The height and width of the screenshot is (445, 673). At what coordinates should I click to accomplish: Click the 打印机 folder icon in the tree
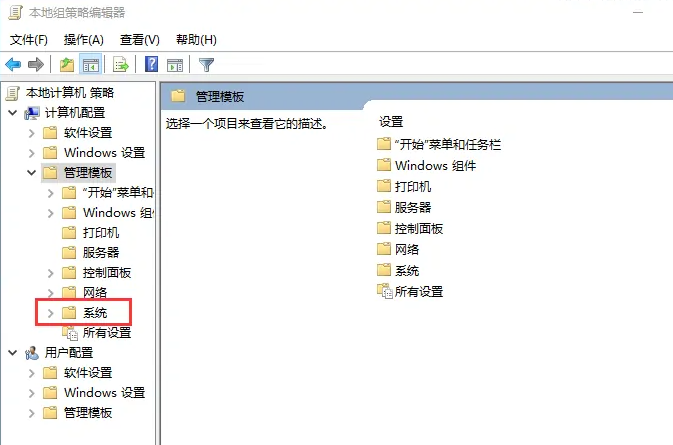(x=69, y=233)
